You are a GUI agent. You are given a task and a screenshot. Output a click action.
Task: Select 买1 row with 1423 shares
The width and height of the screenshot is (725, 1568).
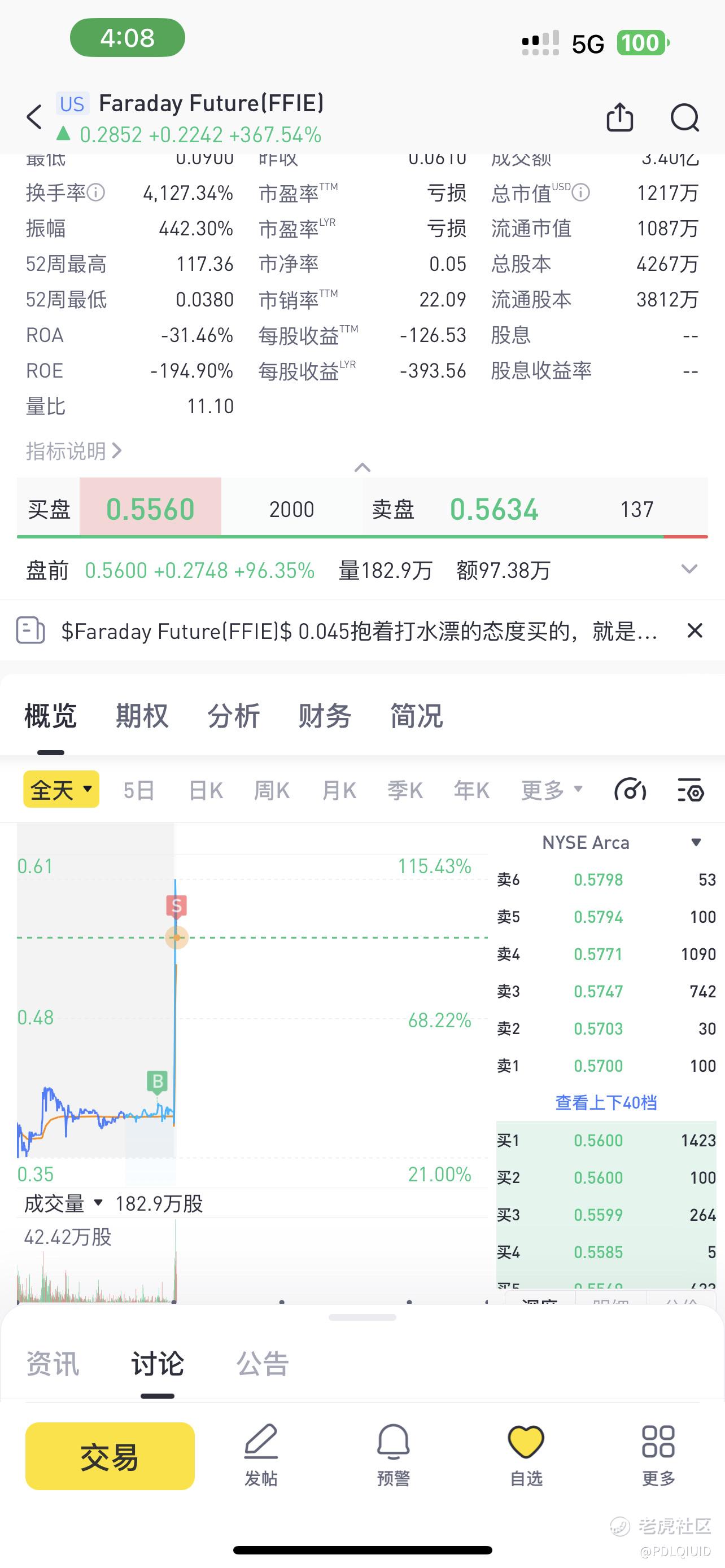pyautogui.click(x=606, y=1140)
